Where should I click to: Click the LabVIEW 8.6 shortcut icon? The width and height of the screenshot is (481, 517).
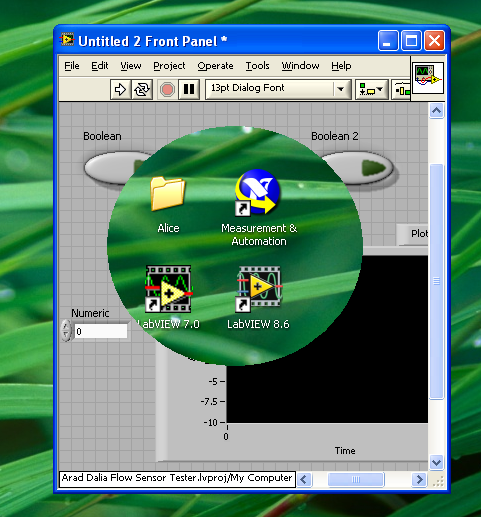(259, 289)
